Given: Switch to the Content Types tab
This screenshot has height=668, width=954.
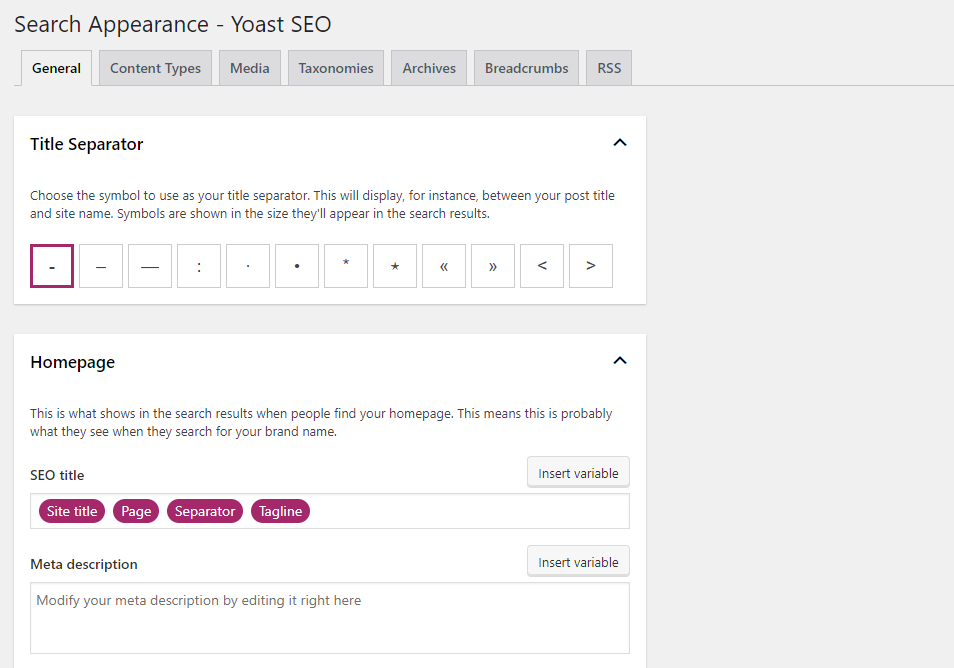Looking at the screenshot, I should [x=155, y=68].
